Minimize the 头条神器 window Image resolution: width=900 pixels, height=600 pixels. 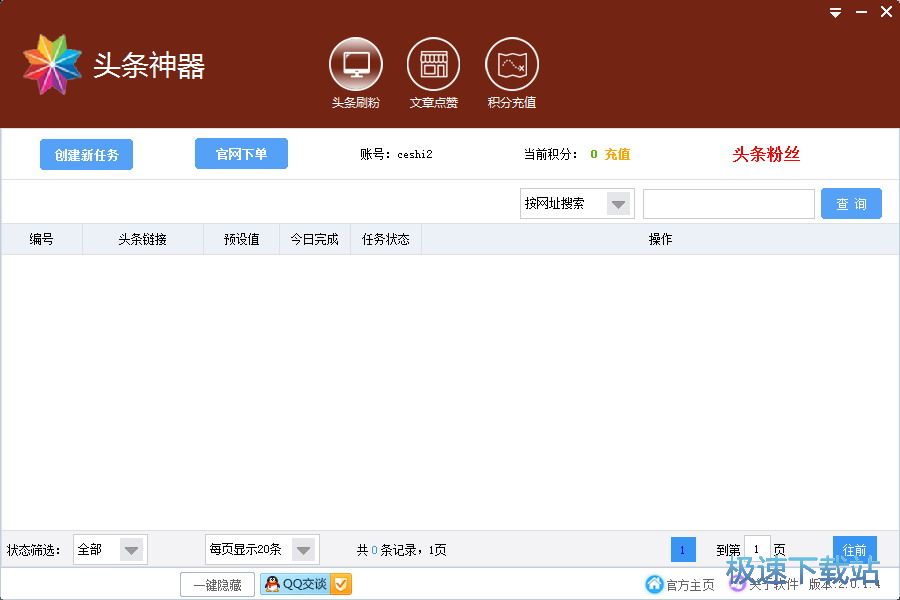pos(862,12)
